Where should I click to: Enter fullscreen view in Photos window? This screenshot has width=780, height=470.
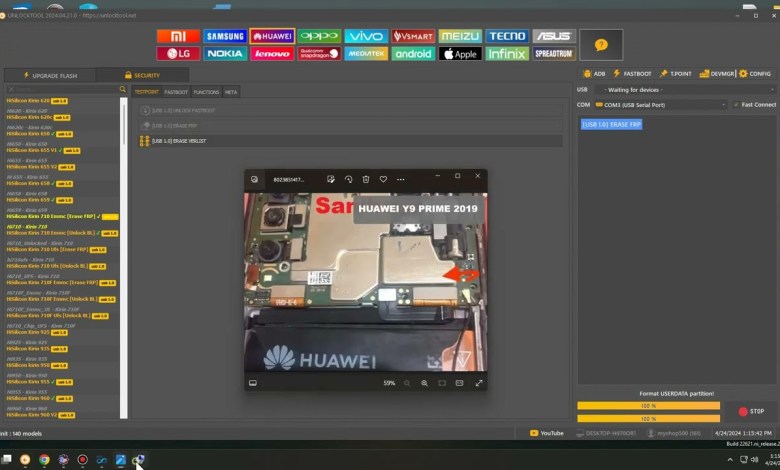pyautogui.click(x=479, y=383)
